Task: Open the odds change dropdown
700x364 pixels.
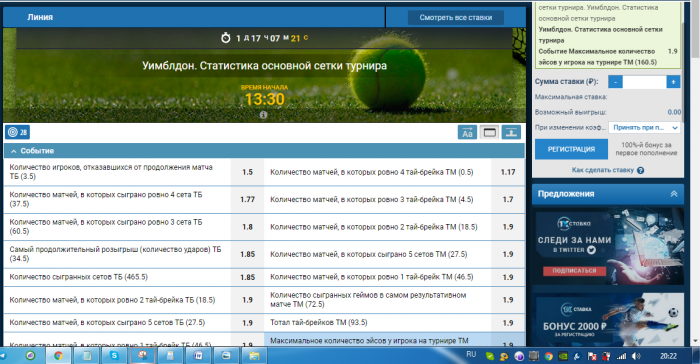Action: [645, 128]
